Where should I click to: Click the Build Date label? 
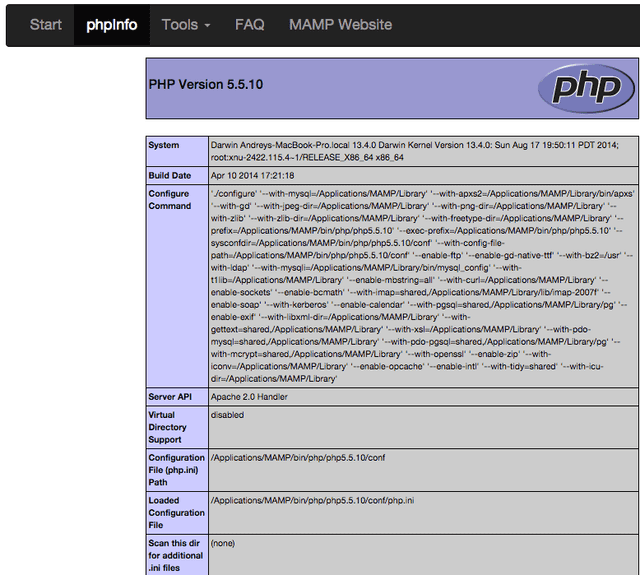point(170,175)
